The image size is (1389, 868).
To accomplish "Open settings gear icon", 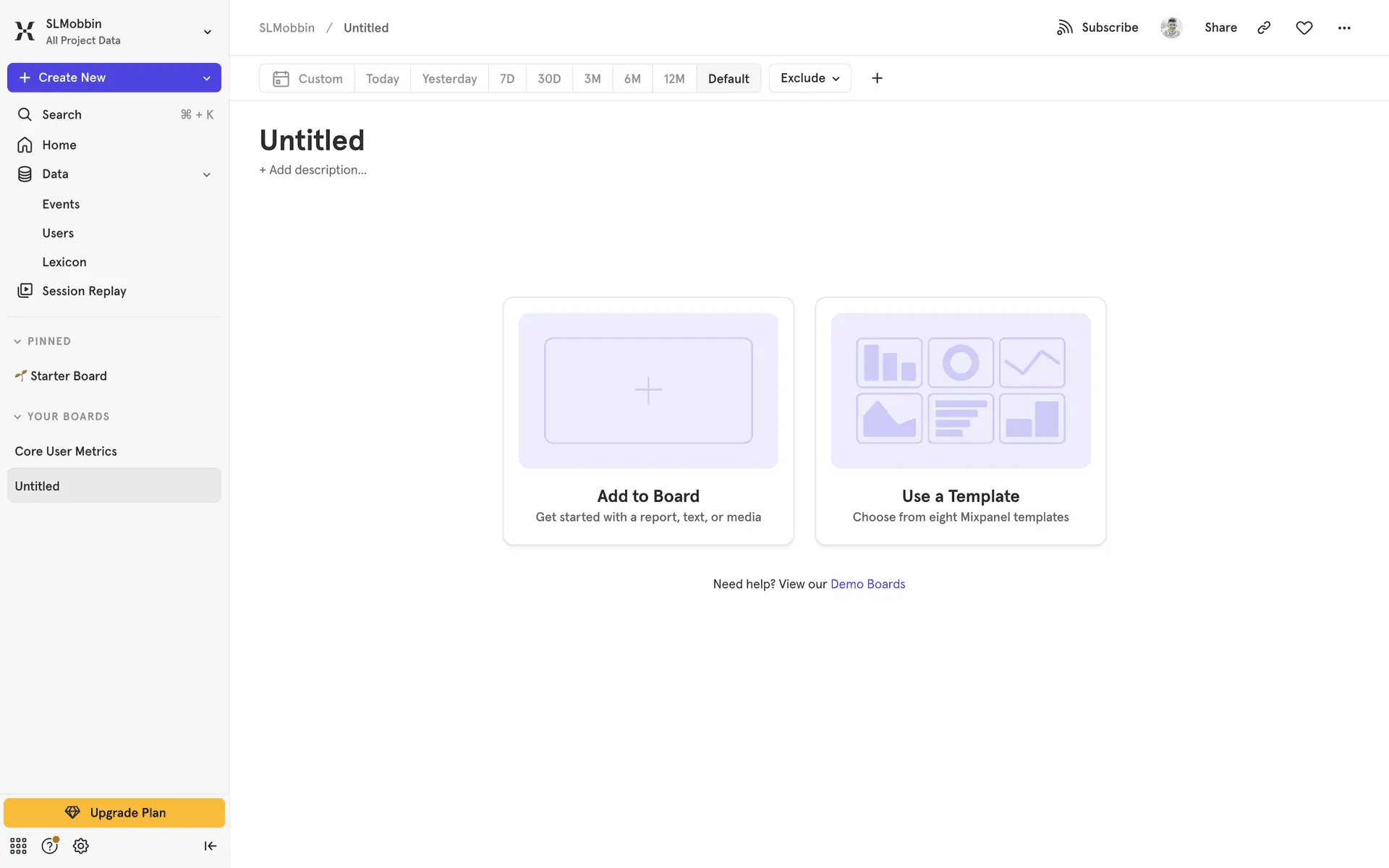I will click(x=81, y=846).
